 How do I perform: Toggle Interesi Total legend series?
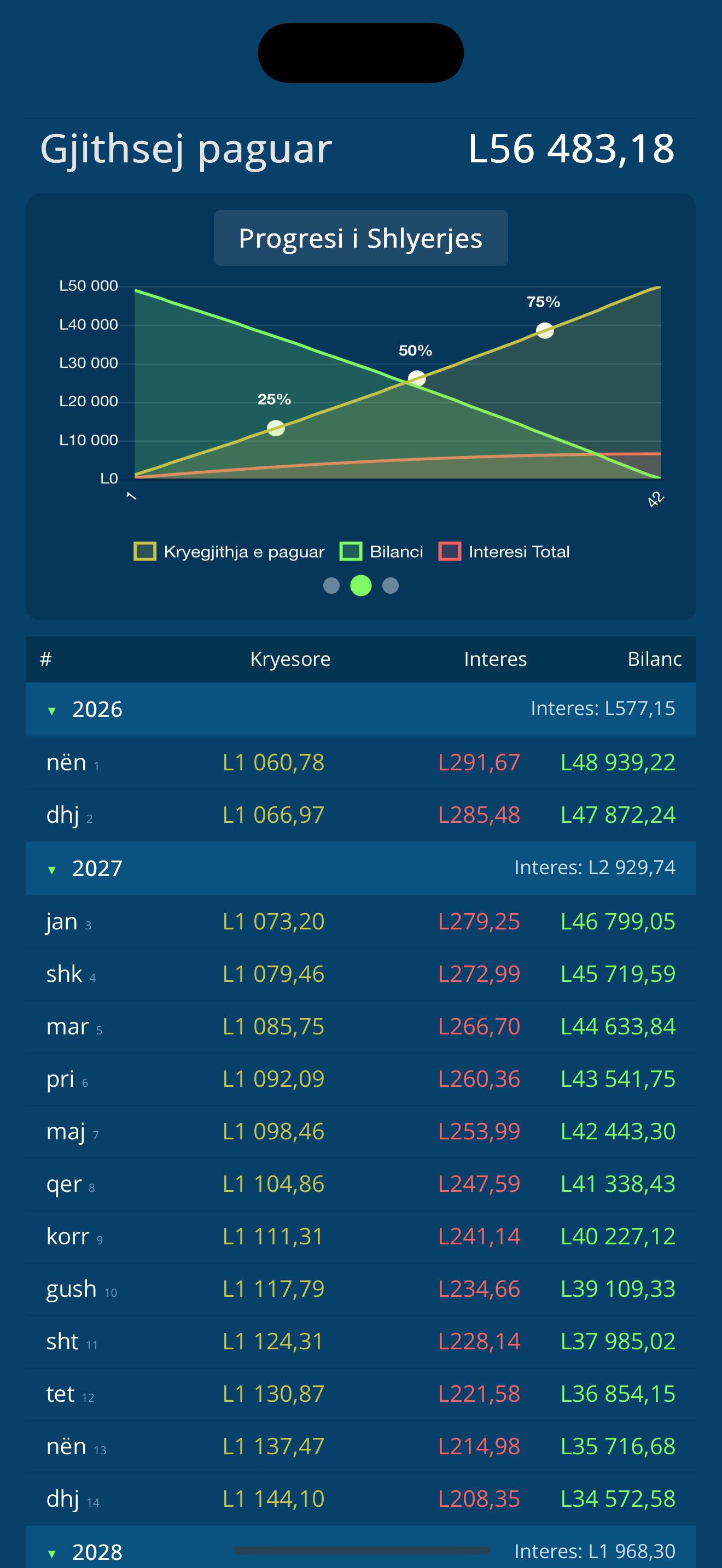[x=504, y=552]
